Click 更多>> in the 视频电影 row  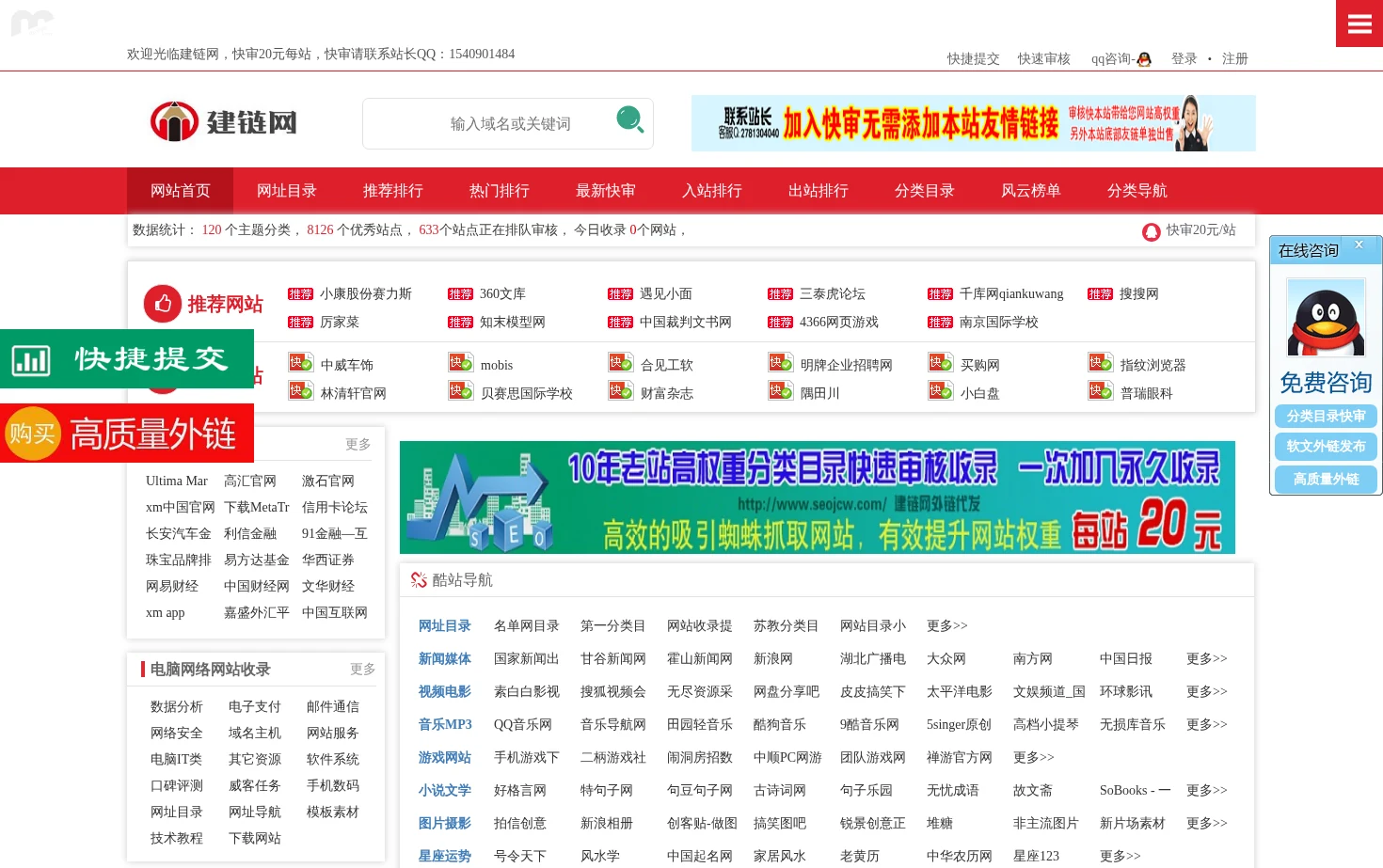[1206, 692]
